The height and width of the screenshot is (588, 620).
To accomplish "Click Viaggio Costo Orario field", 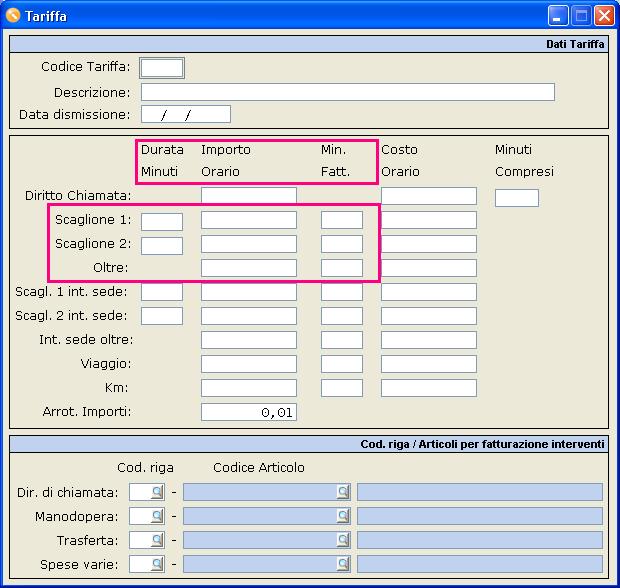I will pos(429,364).
